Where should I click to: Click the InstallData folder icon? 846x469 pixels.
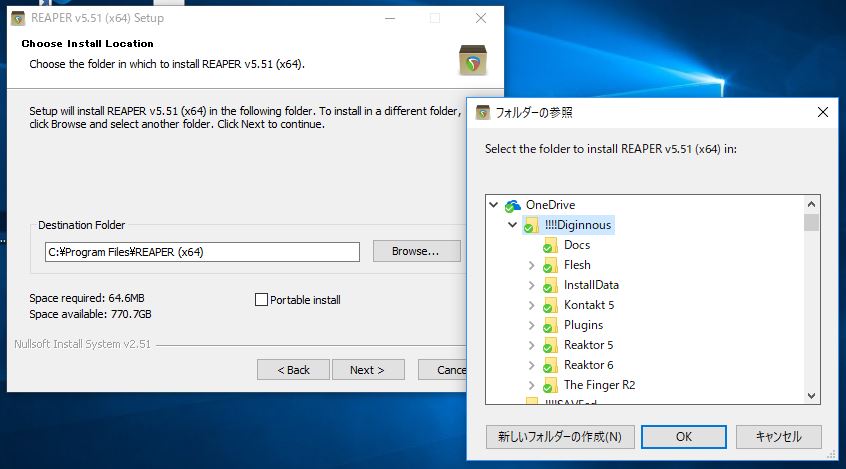point(550,285)
